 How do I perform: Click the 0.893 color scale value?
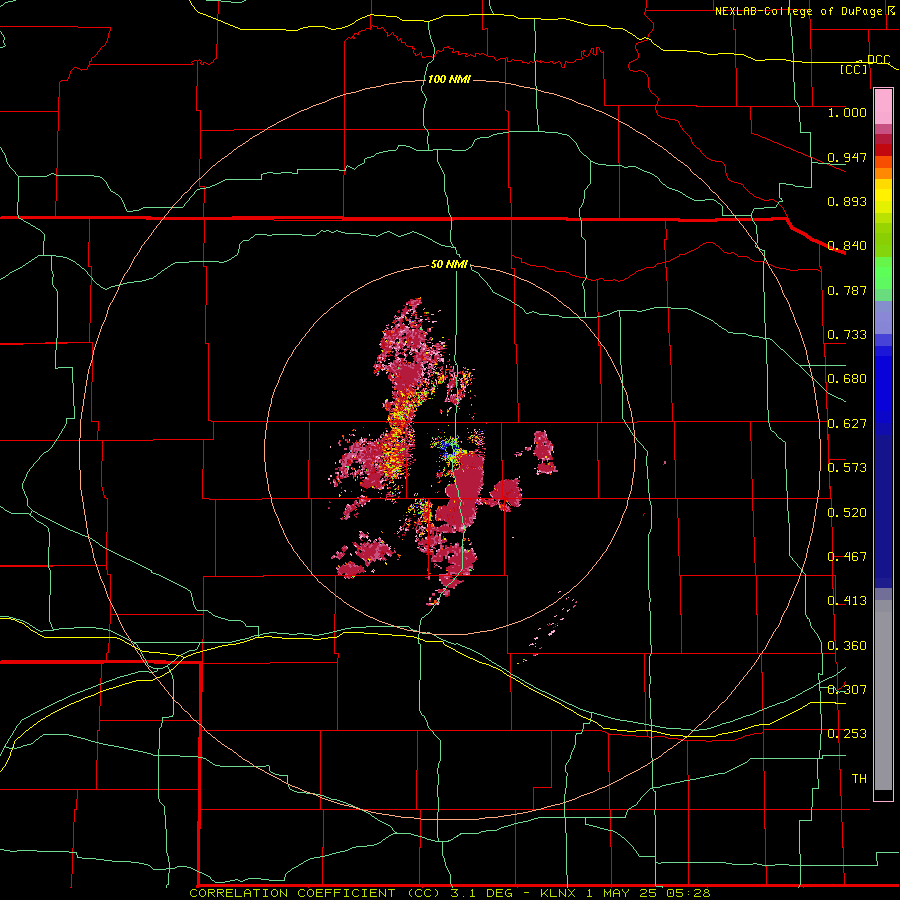tap(847, 201)
